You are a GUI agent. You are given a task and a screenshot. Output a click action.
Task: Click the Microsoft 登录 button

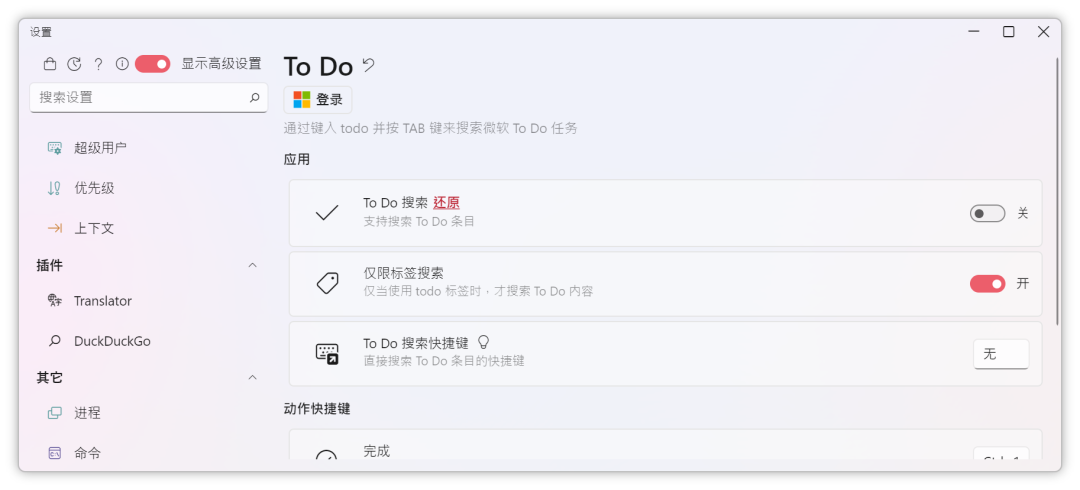tap(318, 100)
